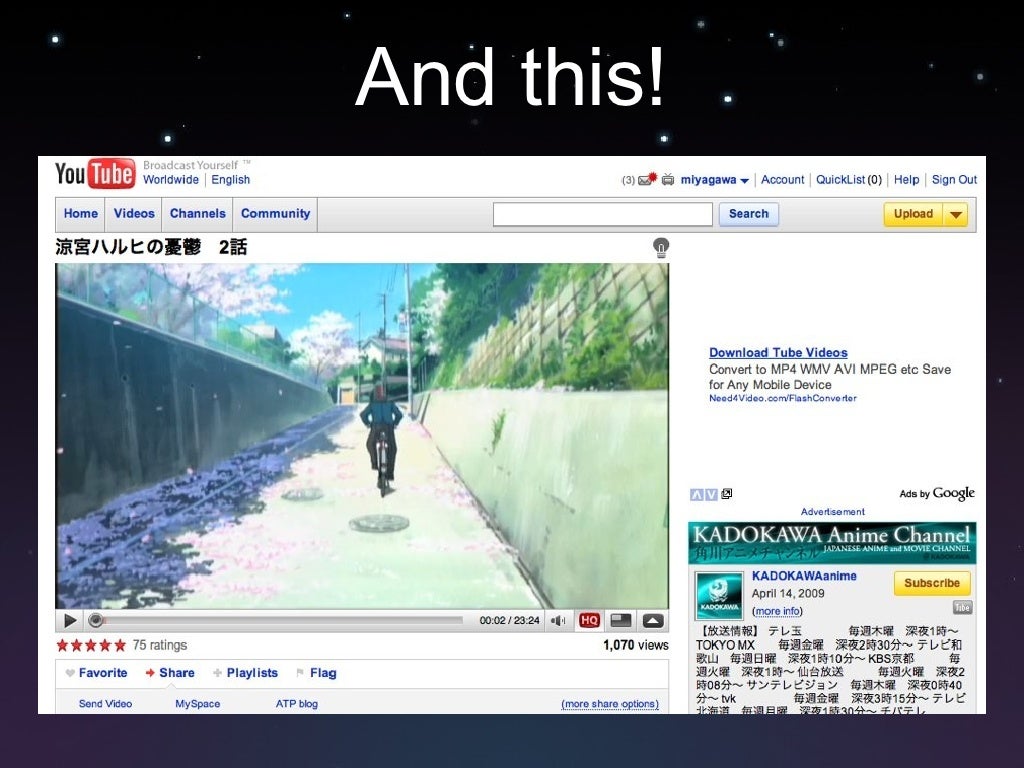1024x768 pixels.
Task: Toggle HQ video quality
Action: tap(589, 620)
